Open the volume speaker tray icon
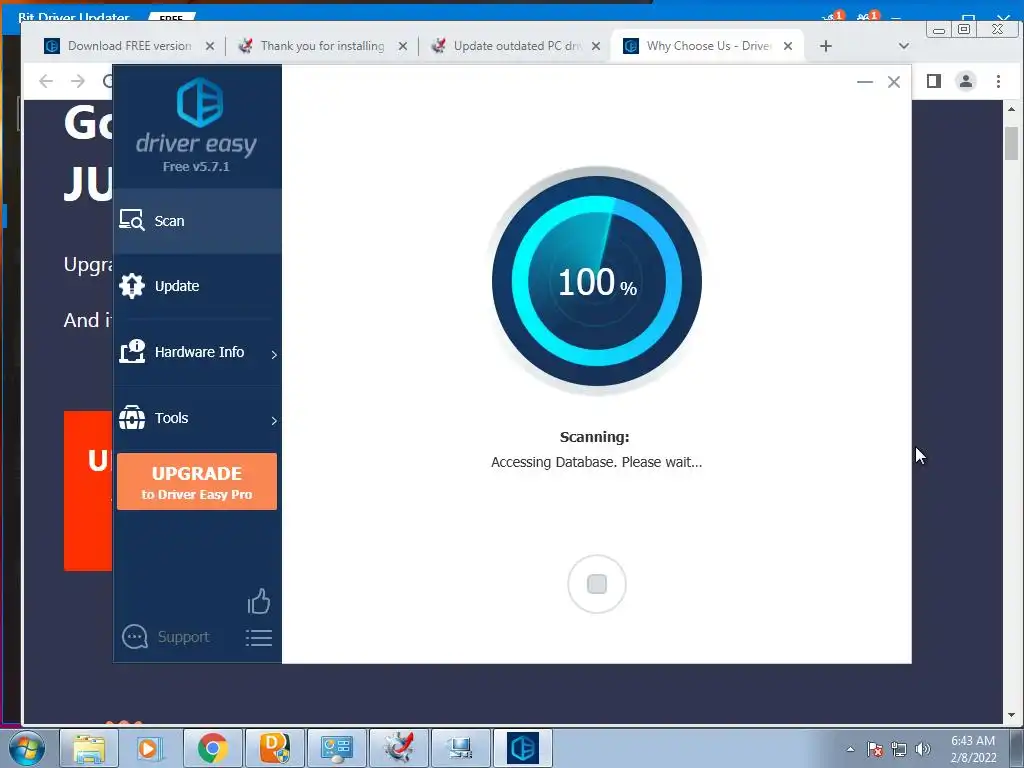Image resolution: width=1024 pixels, height=768 pixels. click(923, 749)
